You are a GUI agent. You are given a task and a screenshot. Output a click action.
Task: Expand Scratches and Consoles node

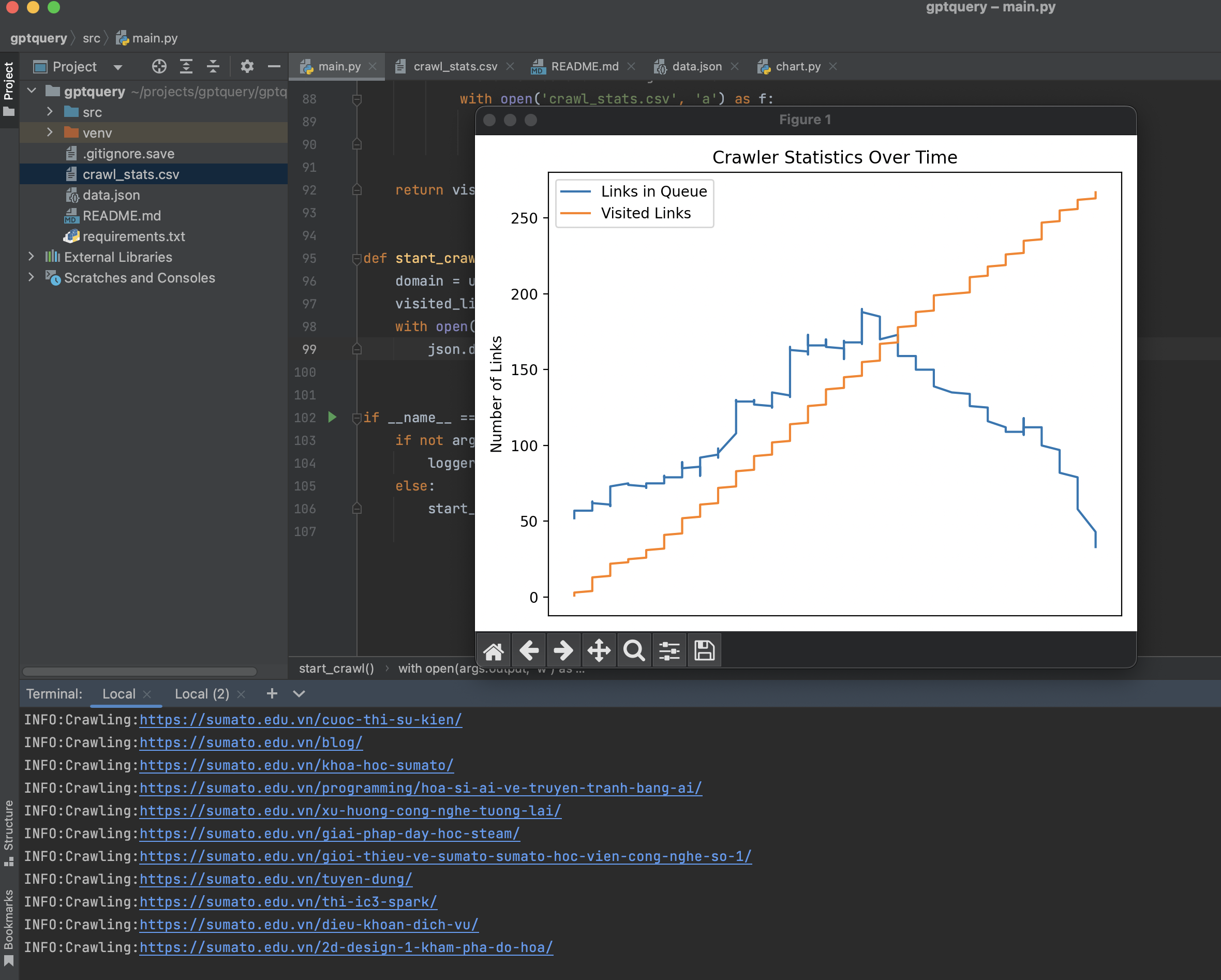(32, 277)
